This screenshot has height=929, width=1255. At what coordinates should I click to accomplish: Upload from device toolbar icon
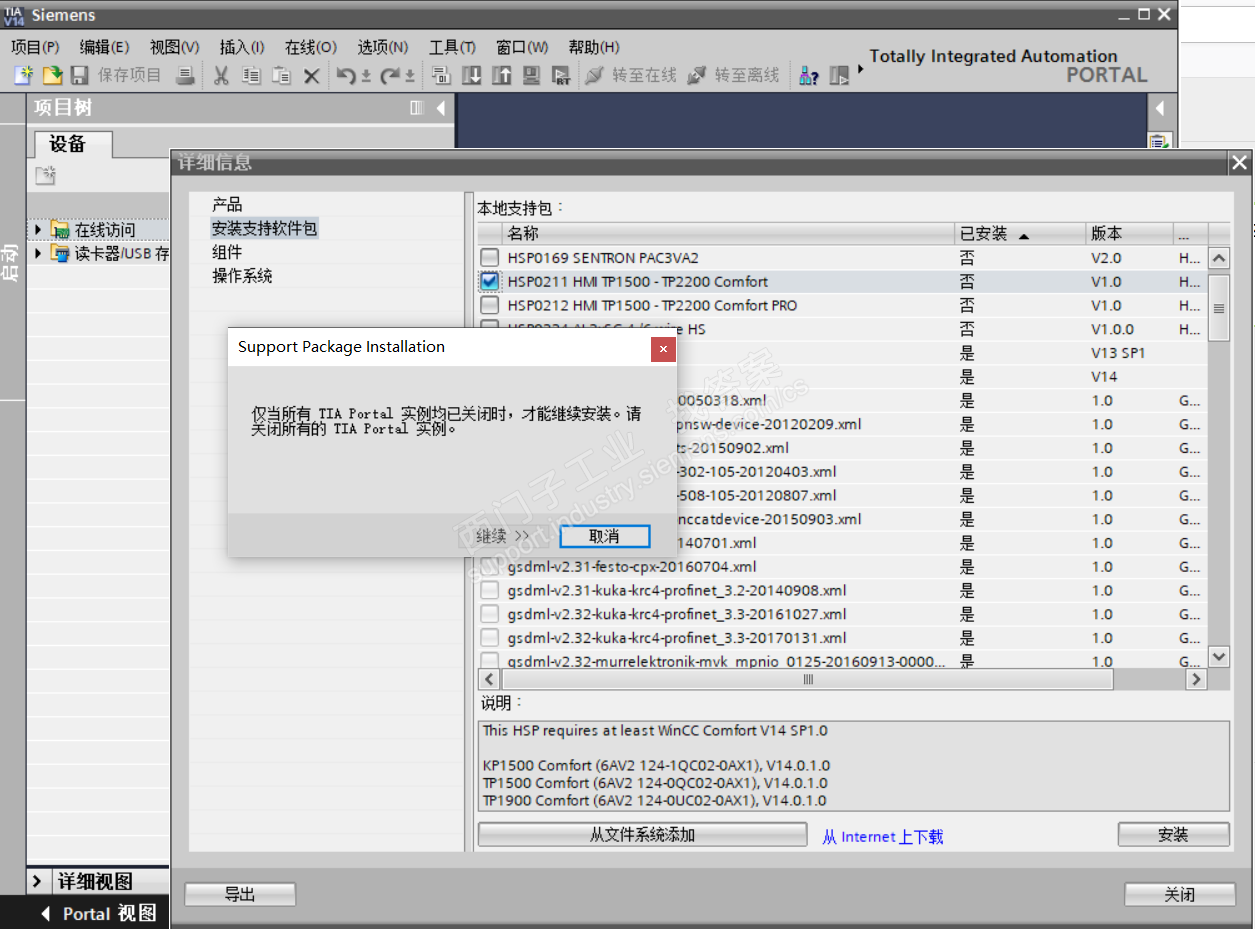[501, 75]
